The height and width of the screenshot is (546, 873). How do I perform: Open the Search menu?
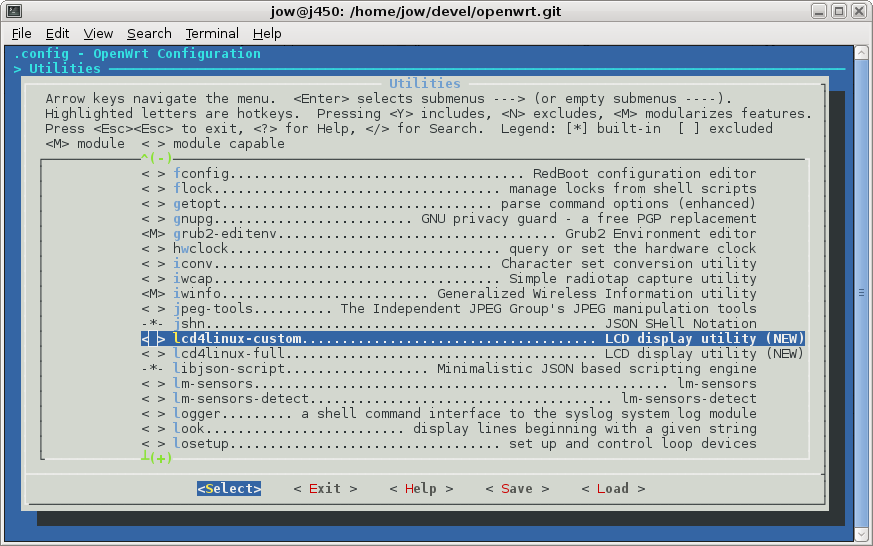149,33
